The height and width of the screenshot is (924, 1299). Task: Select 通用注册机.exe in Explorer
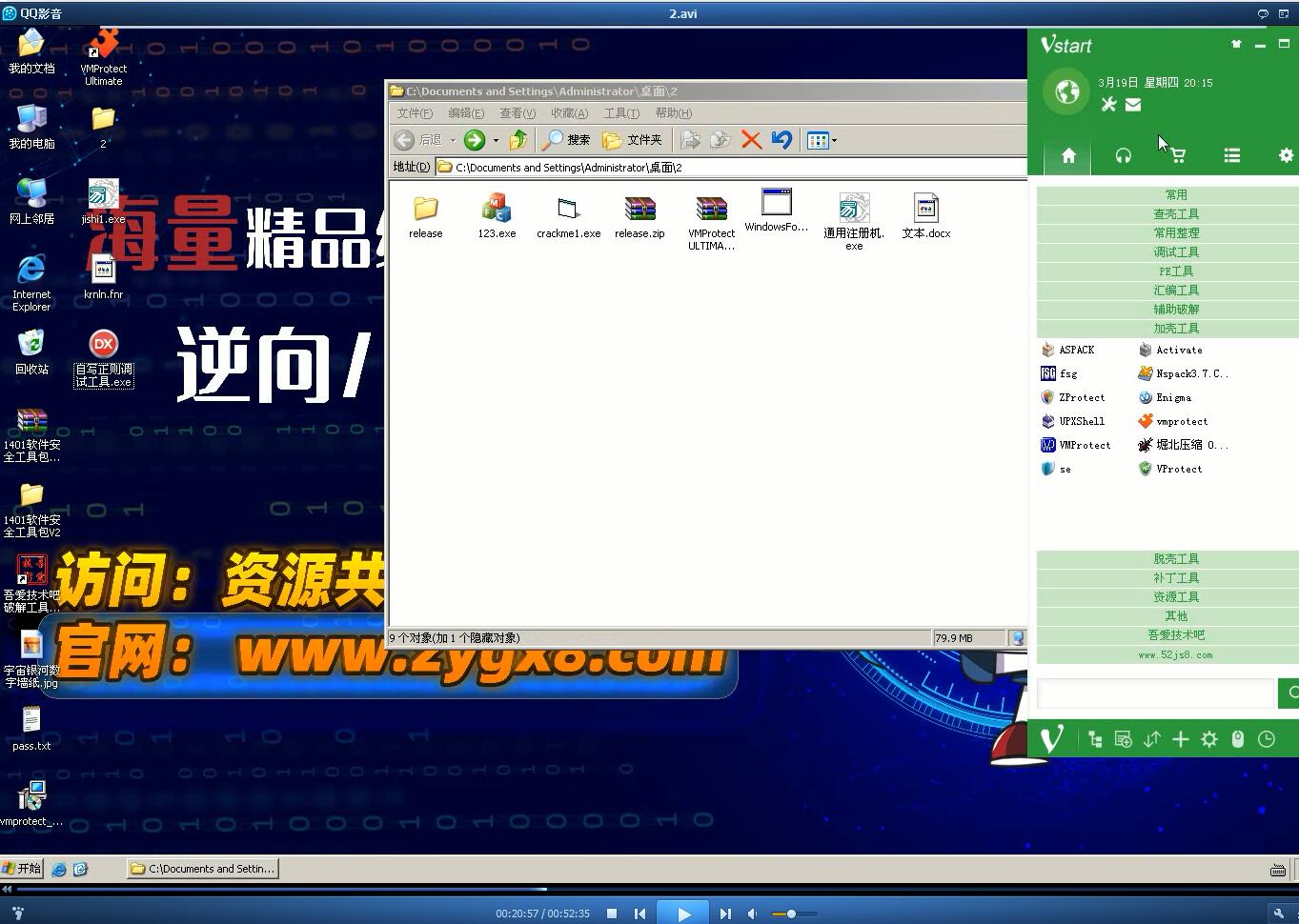[x=854, y=221]
